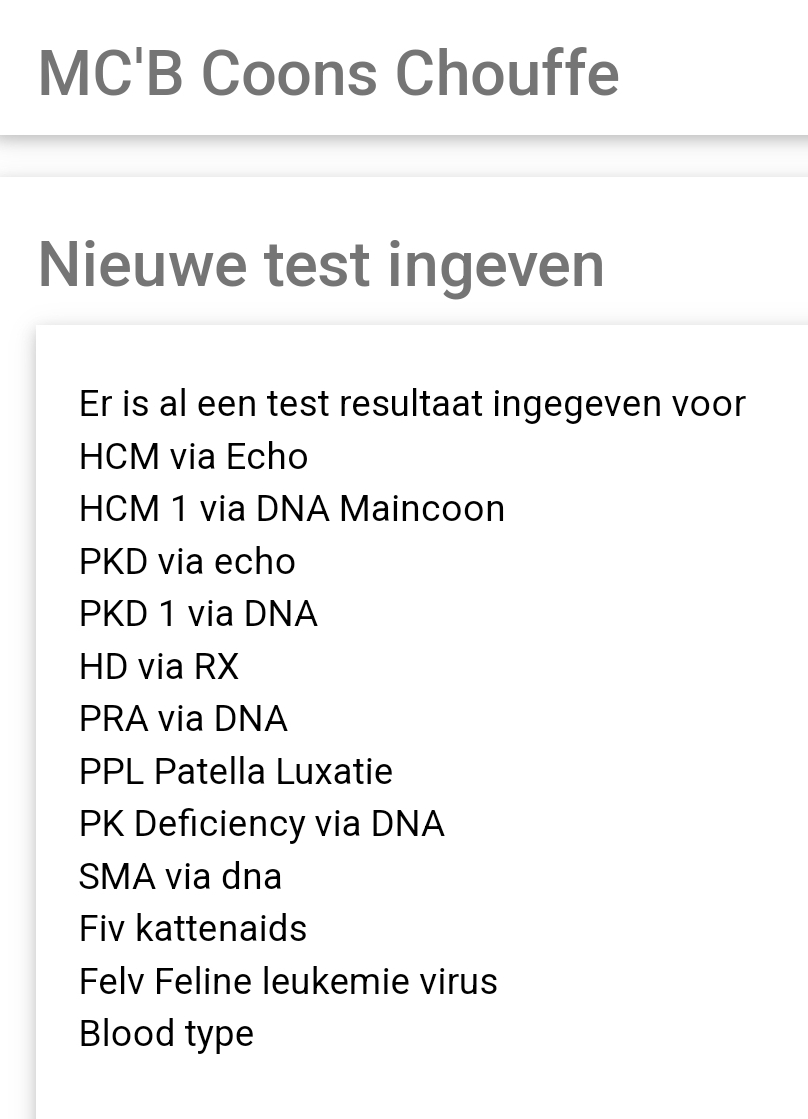Click the Nieuwe test ingeven heading
This screenshot has height=1119, width=808.
pyautogui.click(x=321, y=265)
